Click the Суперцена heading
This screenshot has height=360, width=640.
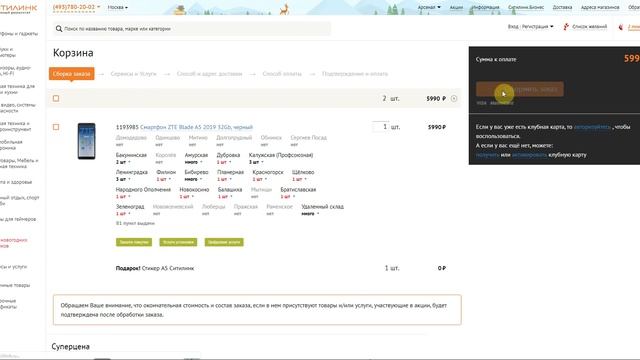(70, 347)
